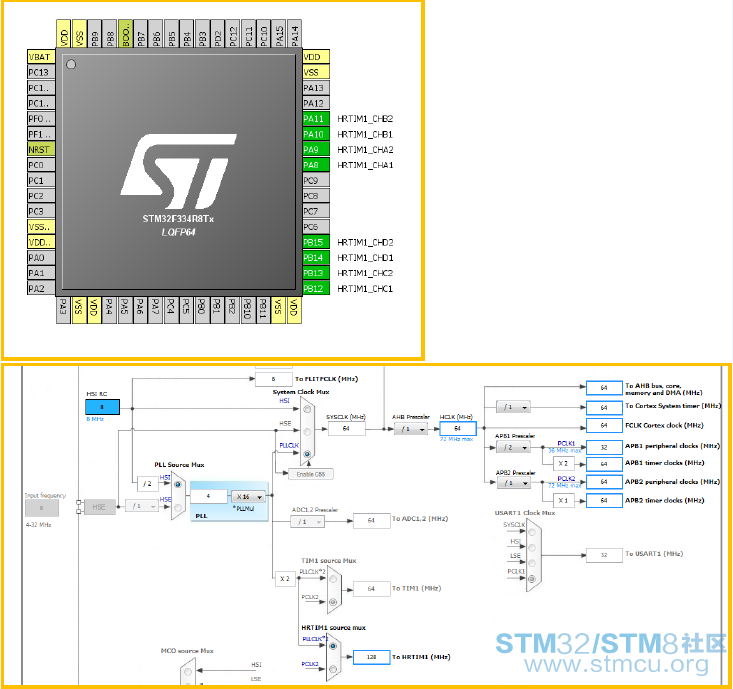Click the HSI RC 8 MHz value box
Image resolution: width=733 pixels, height=689 pixels.
[102, 407]
